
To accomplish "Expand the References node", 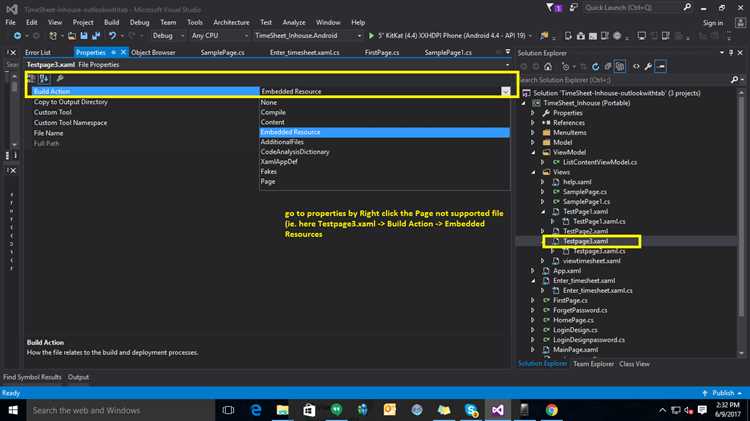I will click(x=533, y=123).
